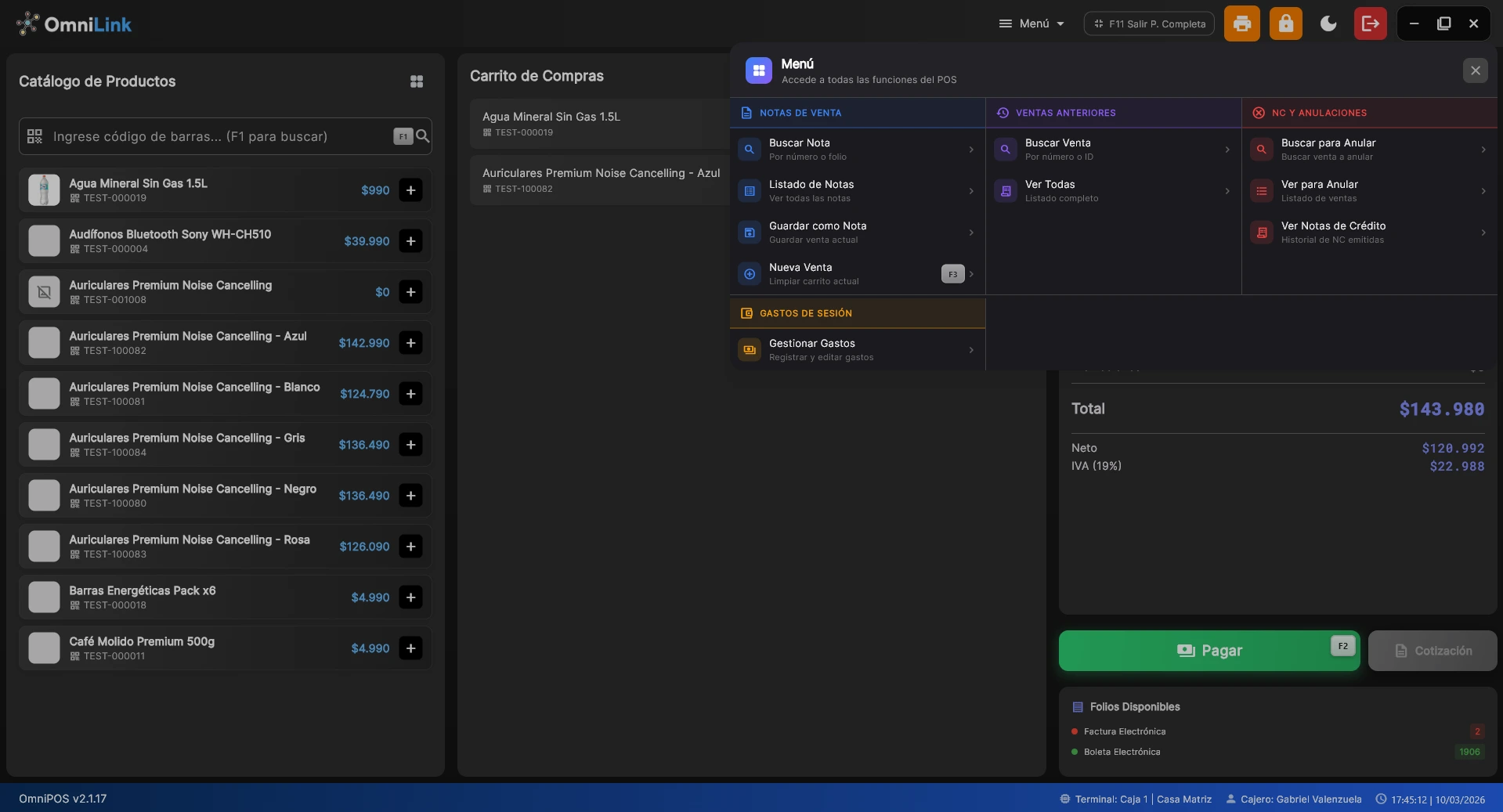Click F11 Salir P. Completa button
1503x812 pixels.
click(1149, 23)
